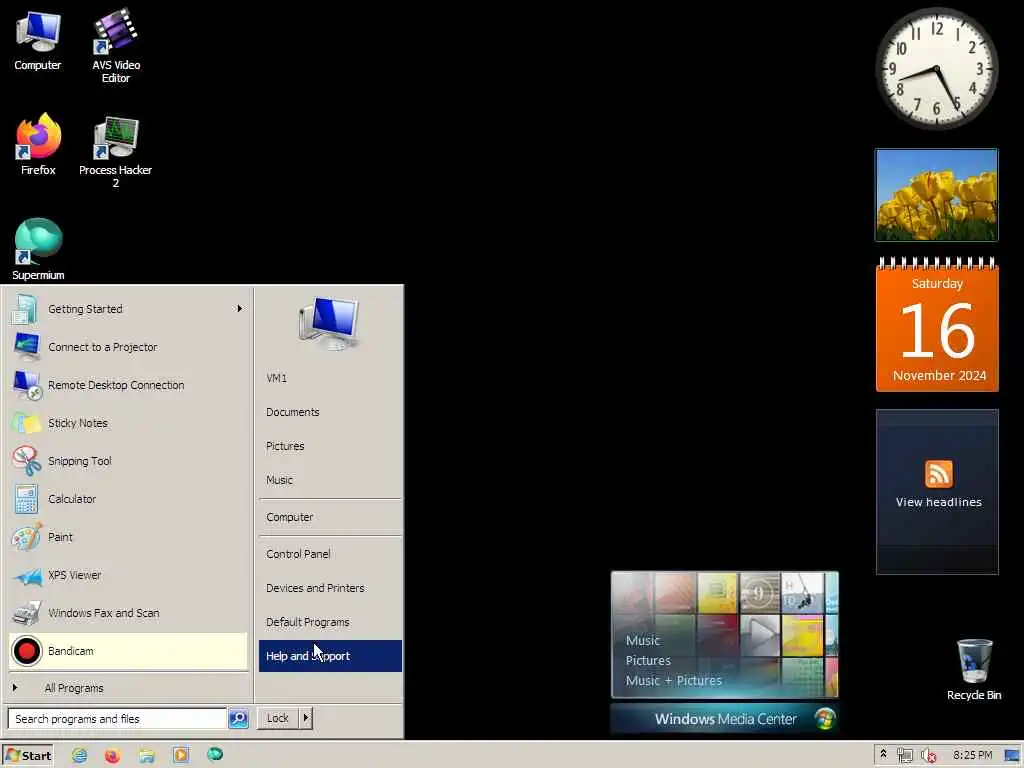This screenshot has width=1024, height=768.
Task: Launch Process Hacker 2 shortcut
Action: [x=116, y=152]
